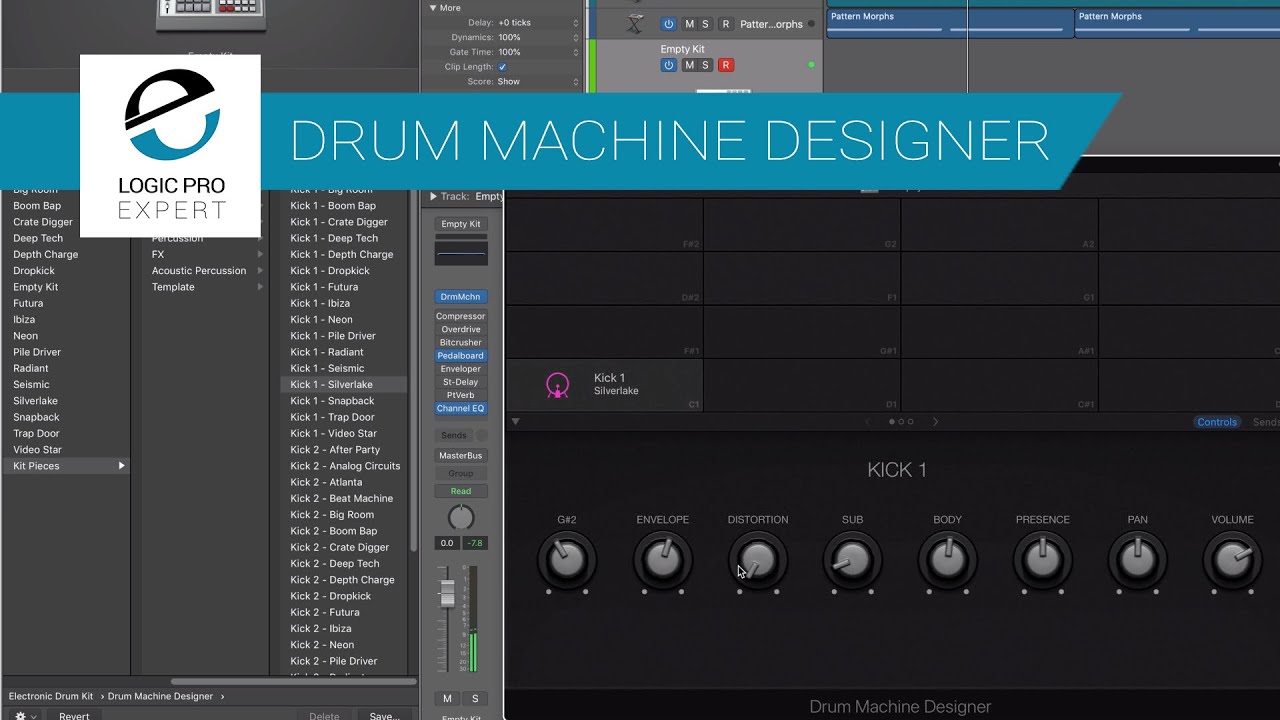Solo the Pattern Morphs track

705,24
